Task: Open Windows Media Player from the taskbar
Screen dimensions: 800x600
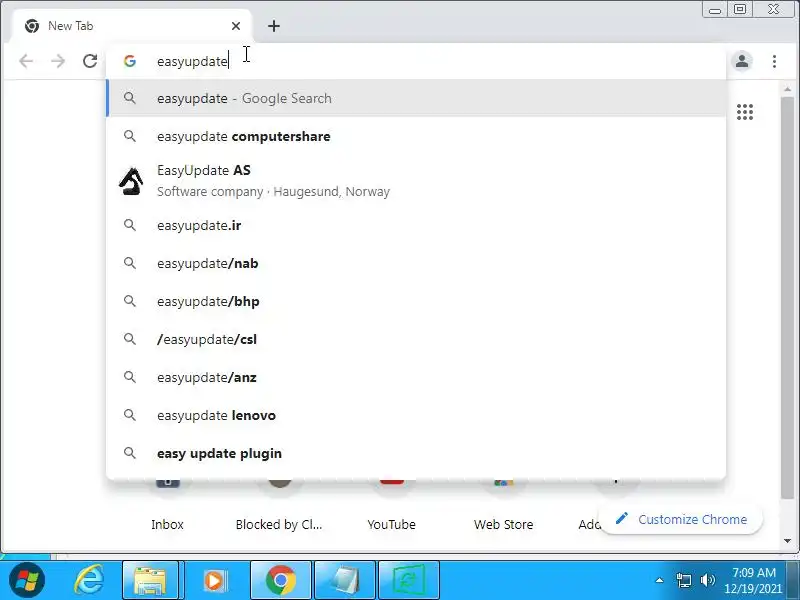Action: [x=214, y=581]
